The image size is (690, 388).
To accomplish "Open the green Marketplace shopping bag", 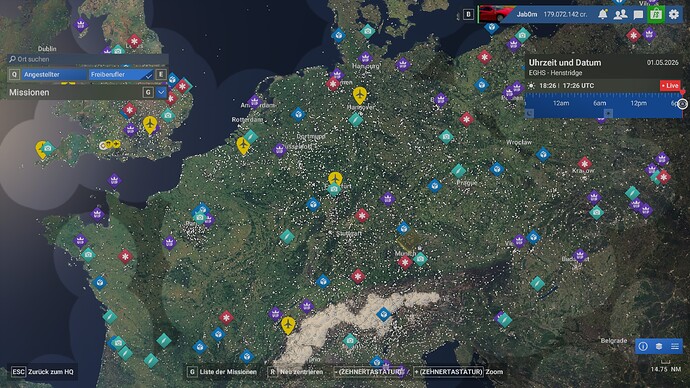I will click(x=656, y=14).
